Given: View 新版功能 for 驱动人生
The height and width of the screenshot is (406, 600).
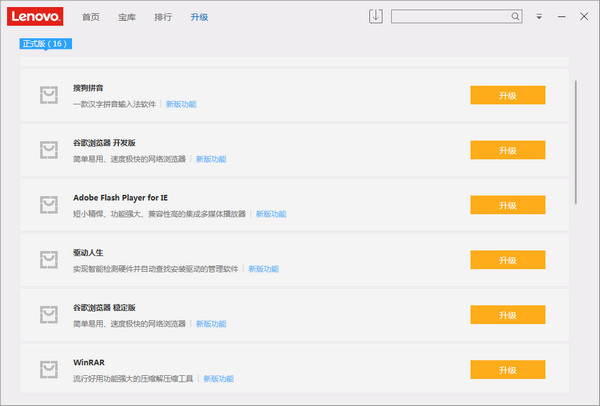Looking at the screenshot, I should point(263,269).
